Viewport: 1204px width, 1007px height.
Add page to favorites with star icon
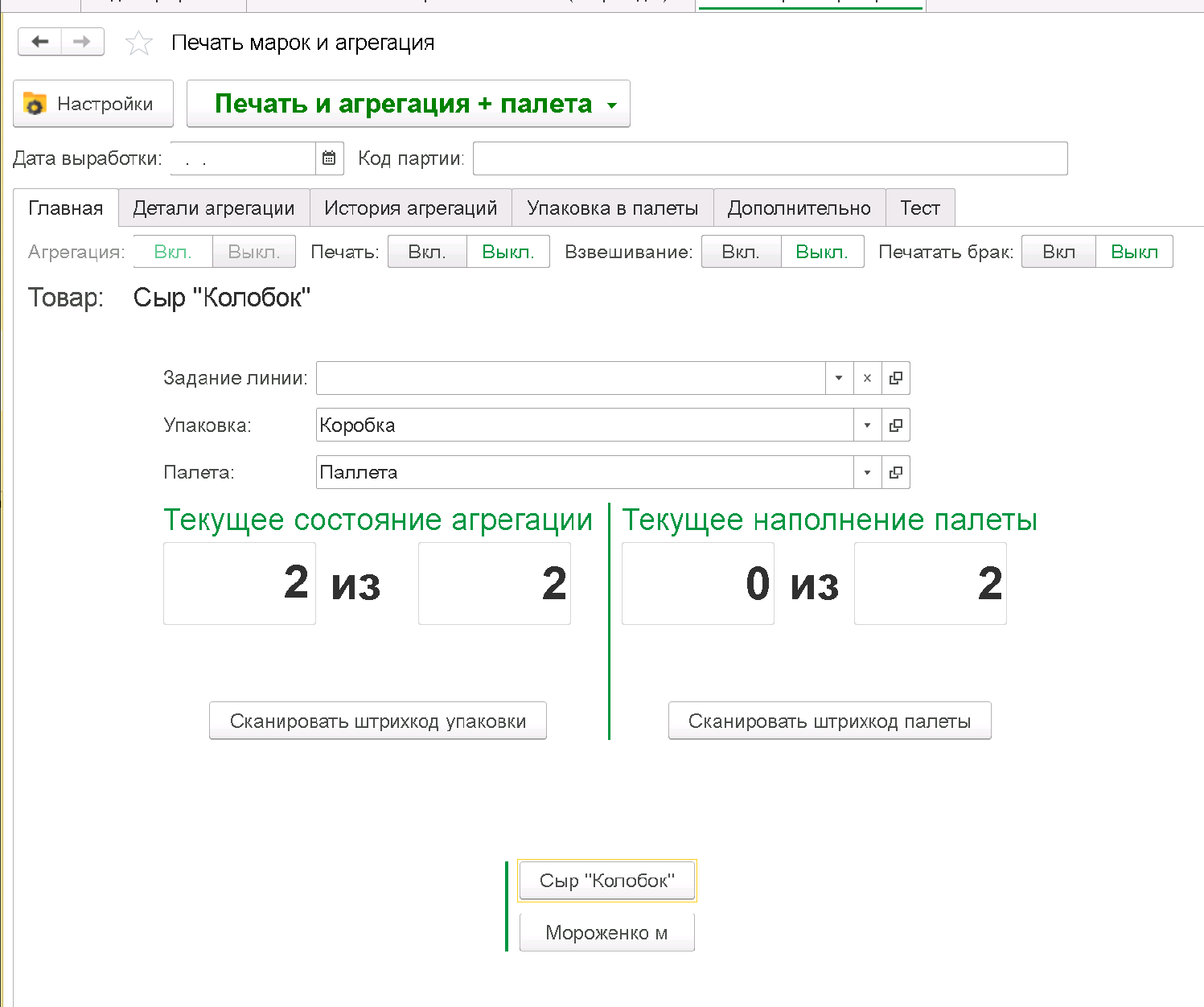[x=139, y=43]
